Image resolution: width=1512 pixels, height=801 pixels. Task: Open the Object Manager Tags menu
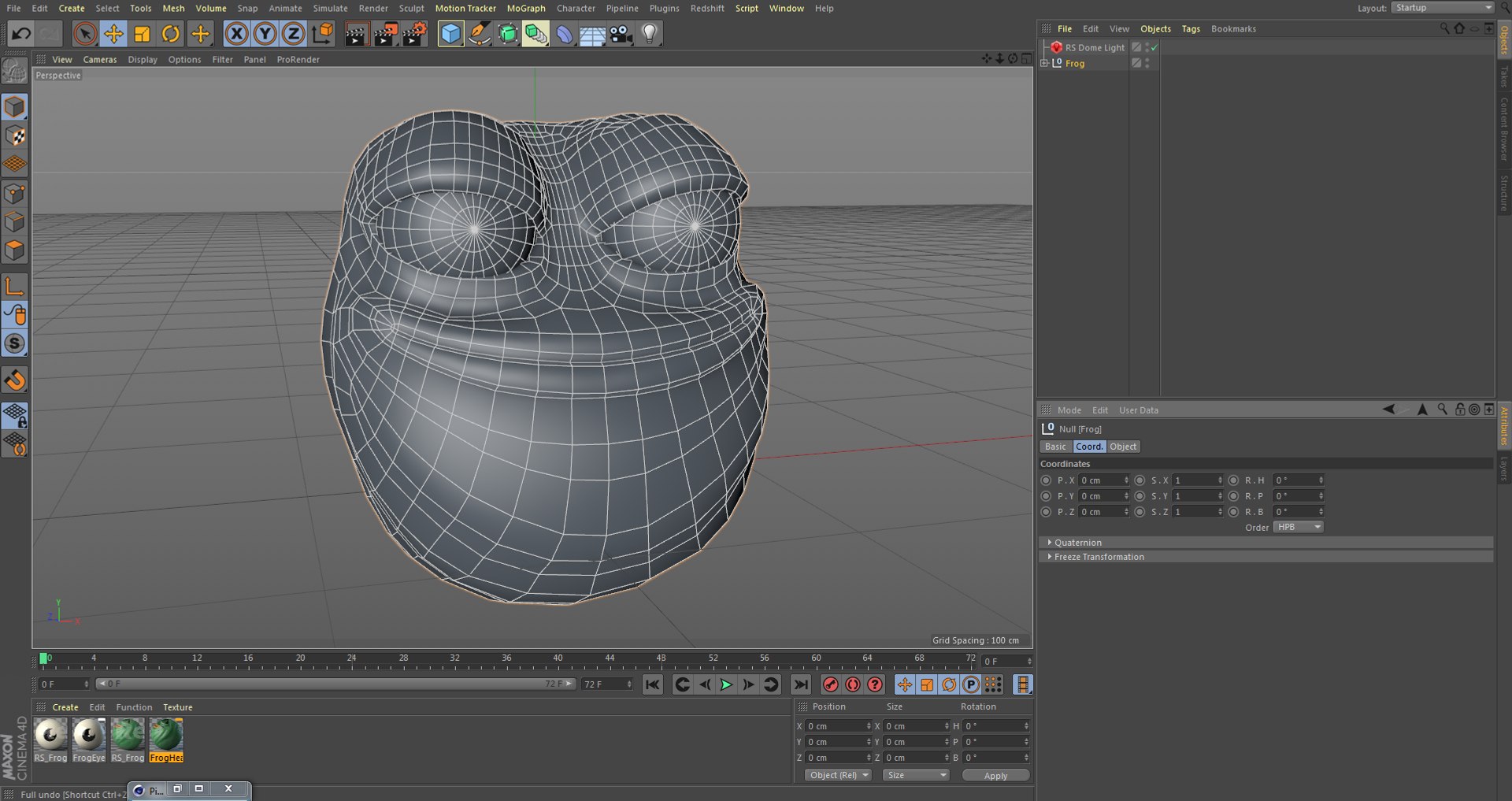1191,29
